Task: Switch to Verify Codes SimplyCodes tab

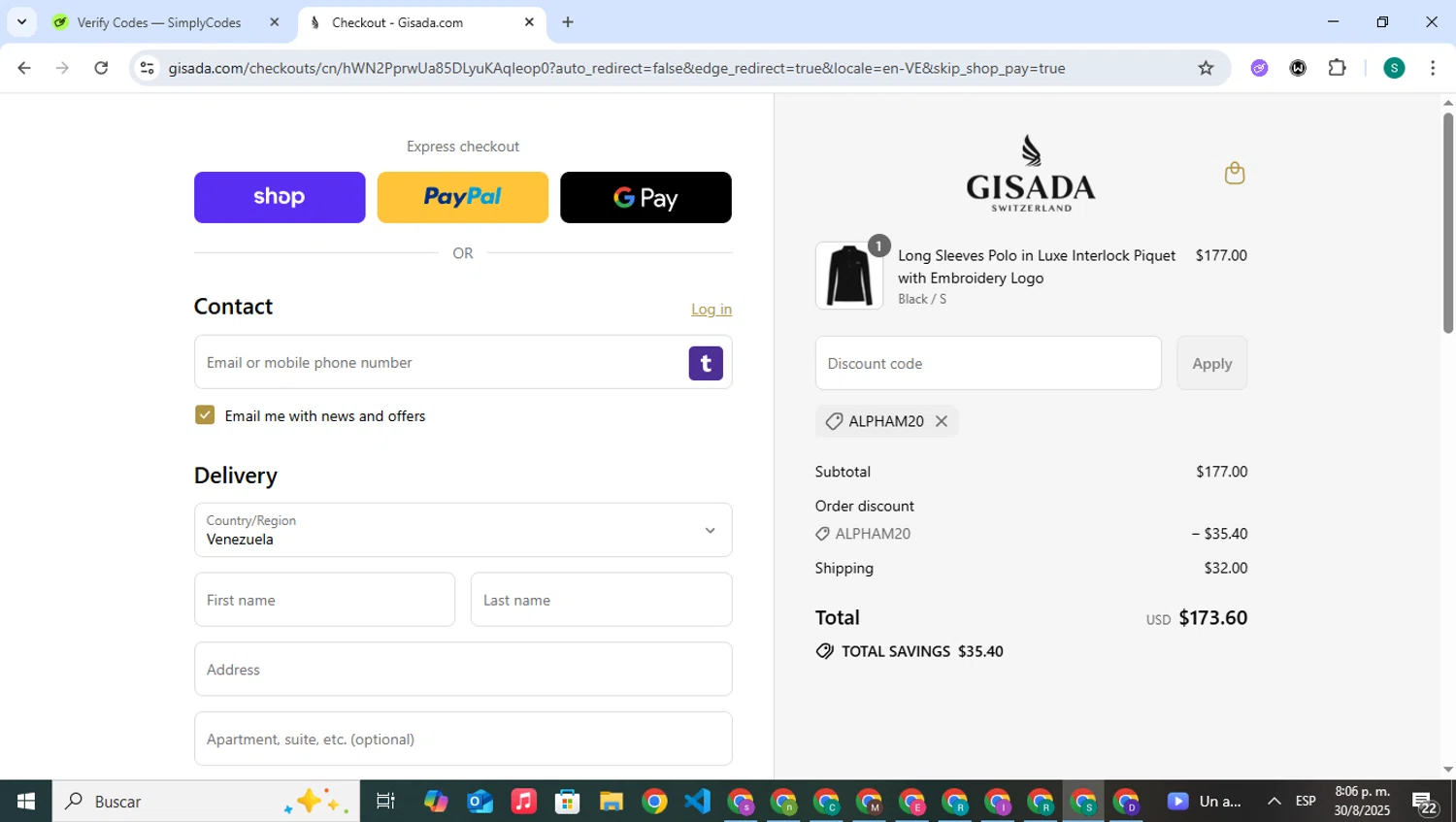Action: [x=159, y=22]
